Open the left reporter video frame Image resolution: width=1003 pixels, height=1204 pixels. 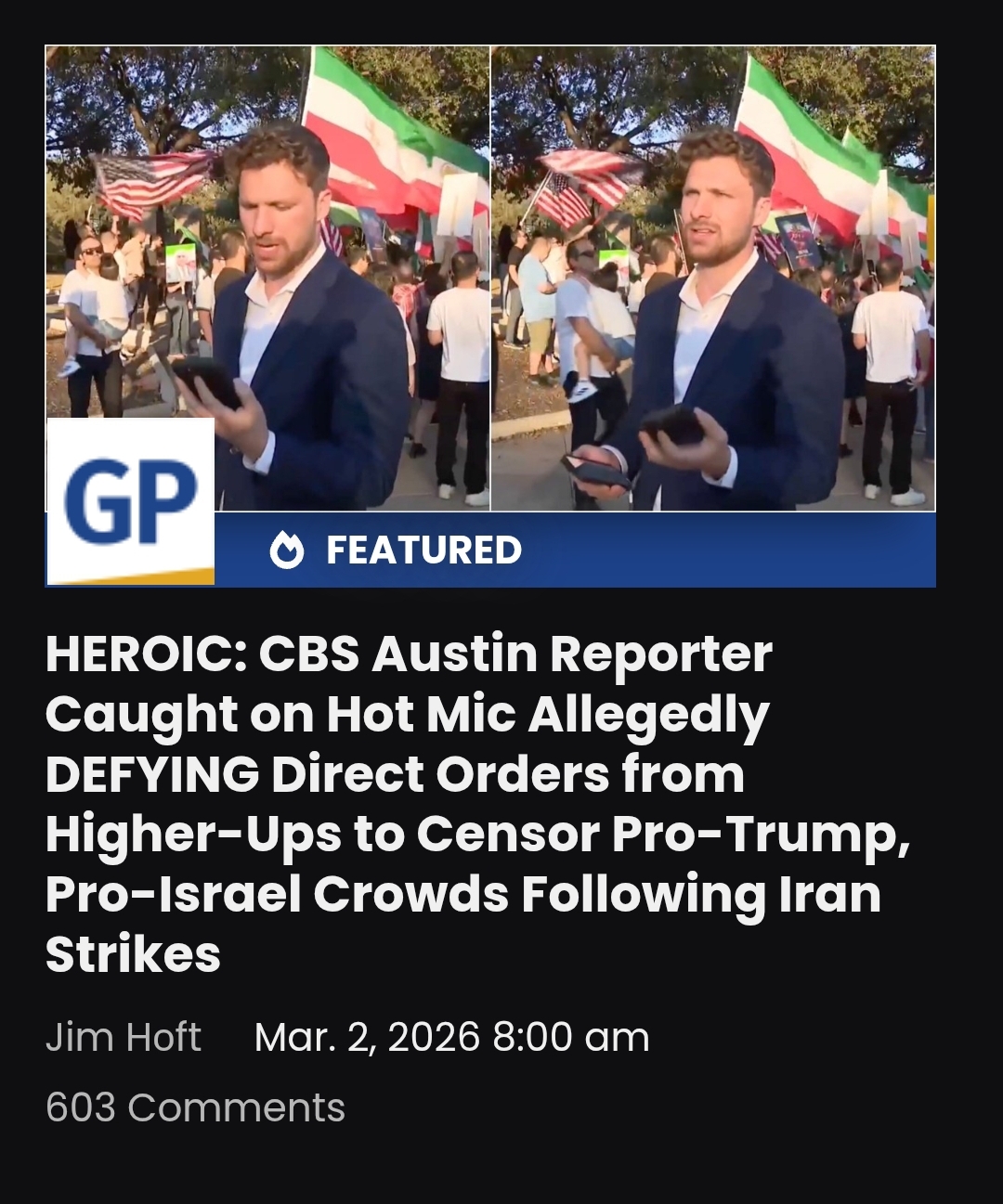tap(267, 278)
